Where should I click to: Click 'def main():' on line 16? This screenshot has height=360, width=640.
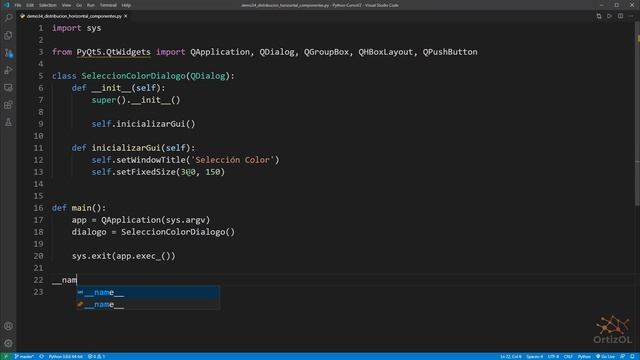79,208
